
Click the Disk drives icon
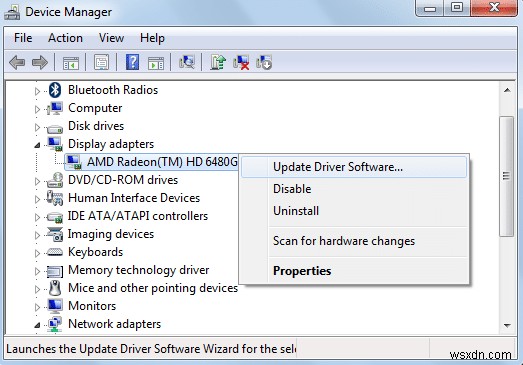pyautogui.click(x=55, y=128)
